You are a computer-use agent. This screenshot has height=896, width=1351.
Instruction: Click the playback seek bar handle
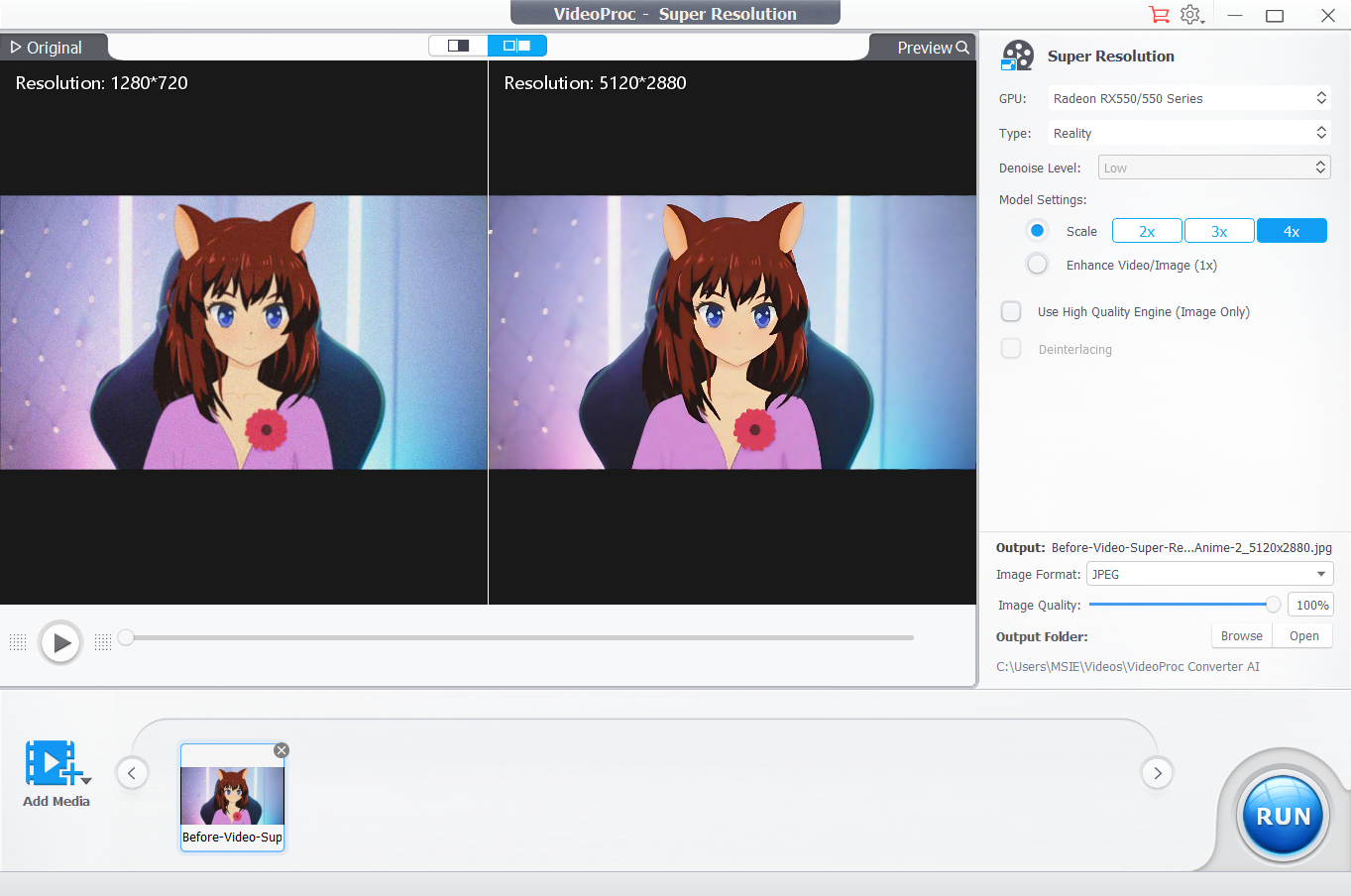126,637
